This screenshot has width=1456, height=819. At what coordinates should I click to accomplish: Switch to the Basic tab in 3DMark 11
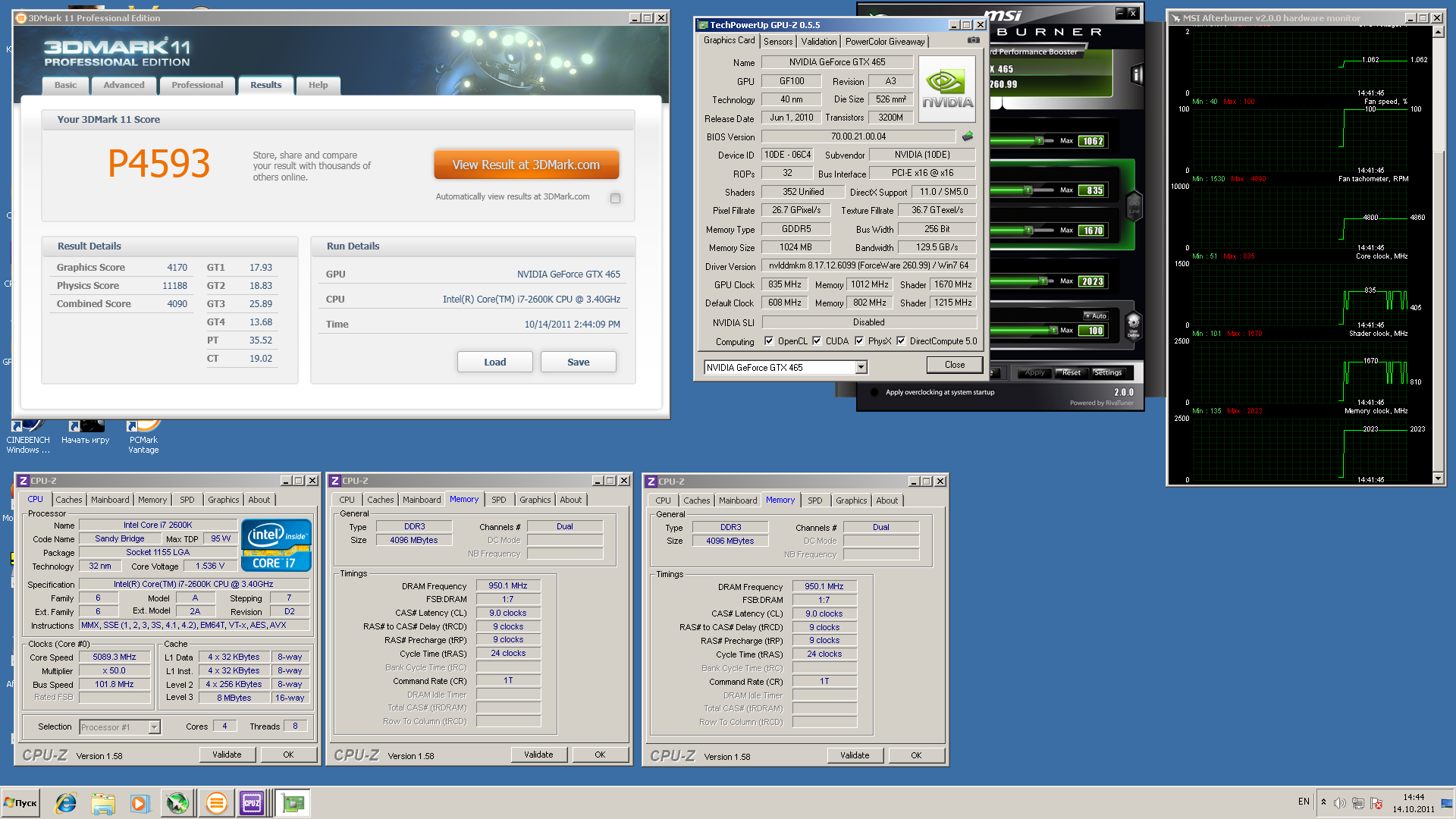[65, 85]
